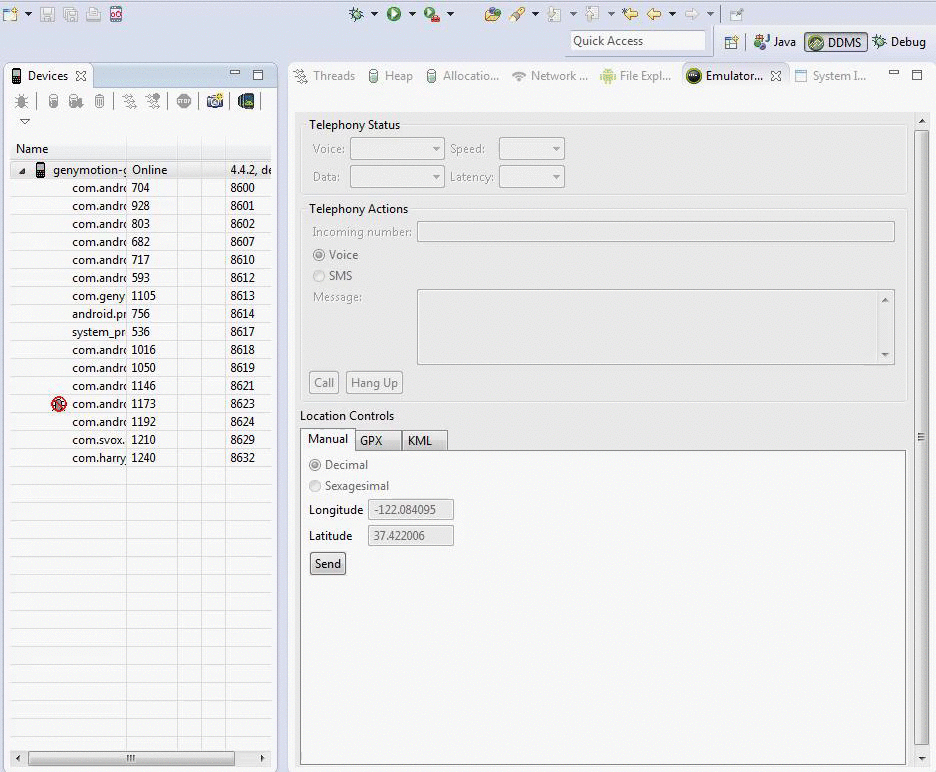Click the Debug bug icon in top toolbar

coord(357,14)
